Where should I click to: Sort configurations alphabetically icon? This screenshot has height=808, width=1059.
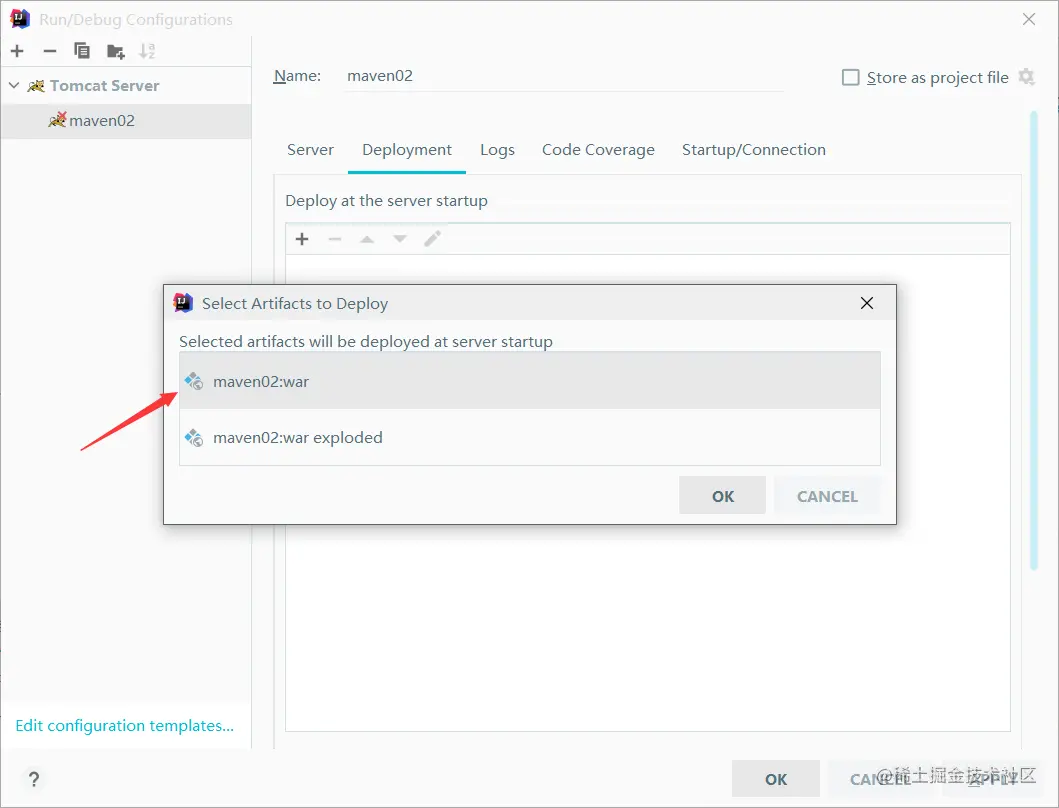point(147,51)
